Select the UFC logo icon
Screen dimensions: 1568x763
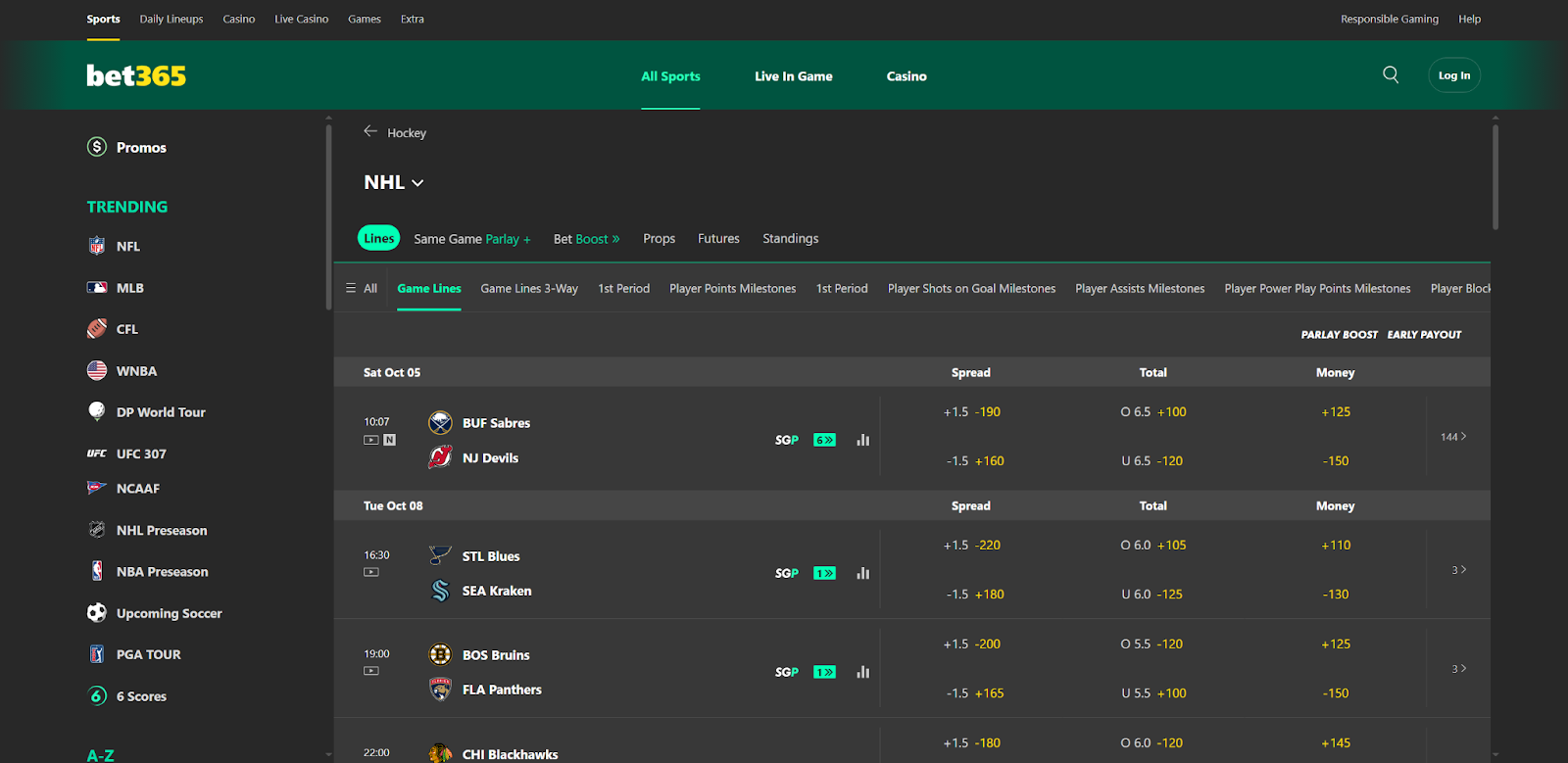(96, 453)
